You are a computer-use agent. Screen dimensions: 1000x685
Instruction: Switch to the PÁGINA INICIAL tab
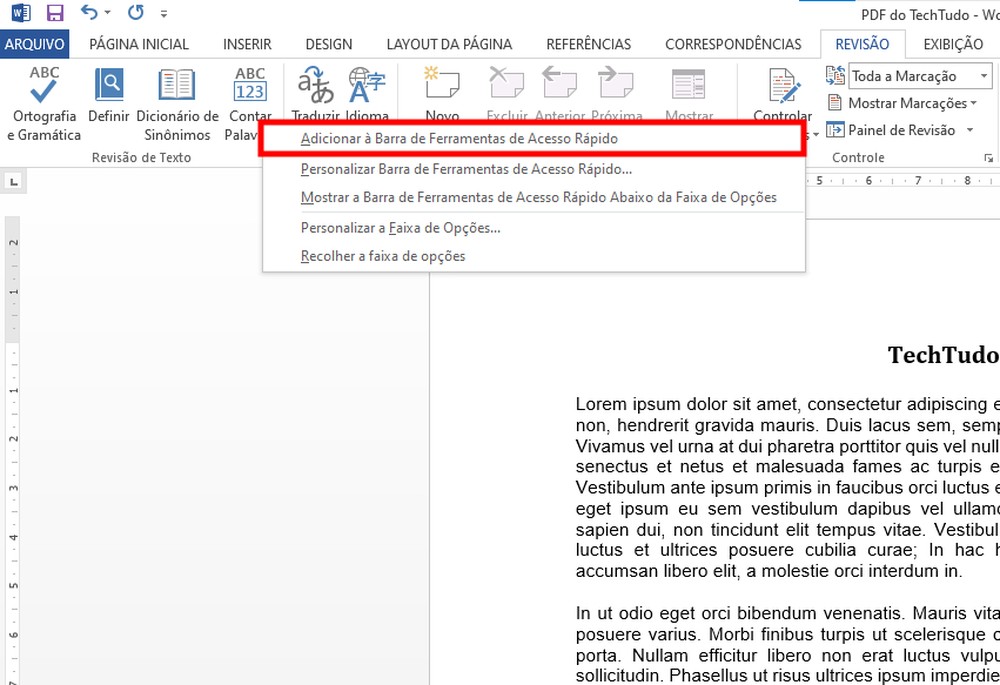(139, 44)
